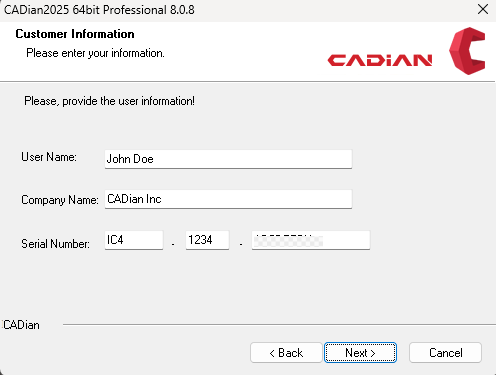Click the 'Serial Number:' label

tap(55, 244)
